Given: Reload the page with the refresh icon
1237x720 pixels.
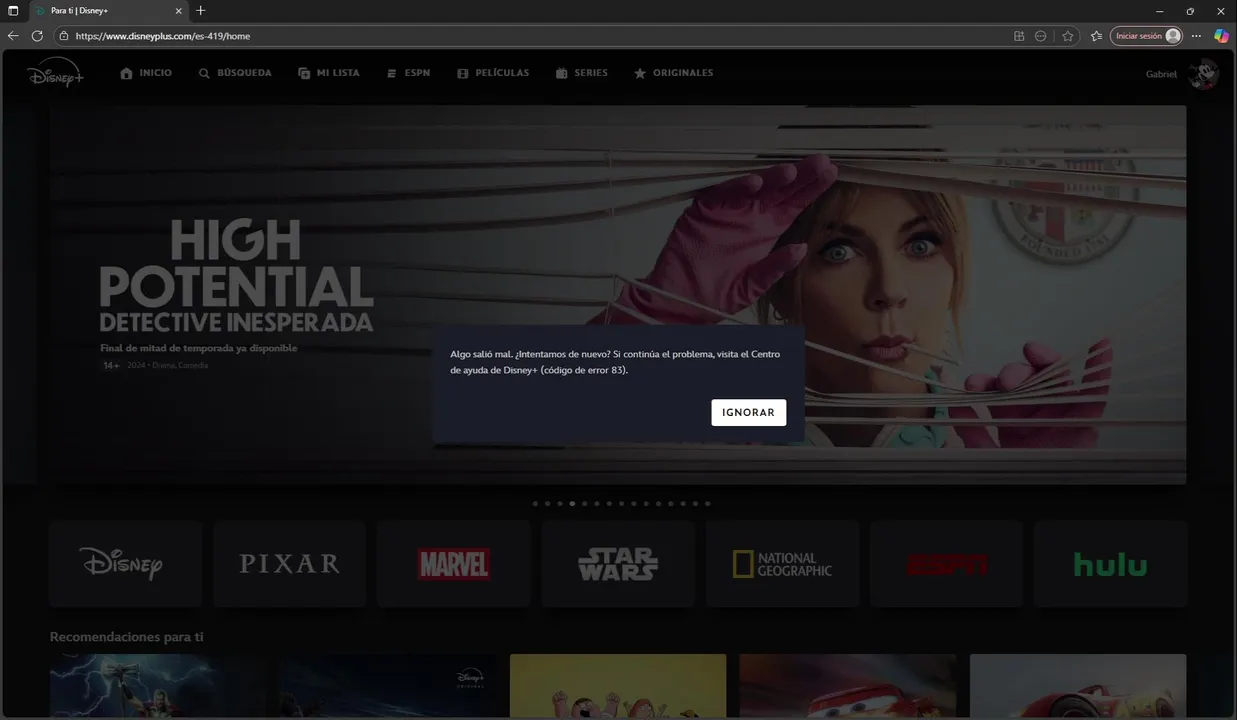Looking at the screenshot, I should tap(37, 35).
